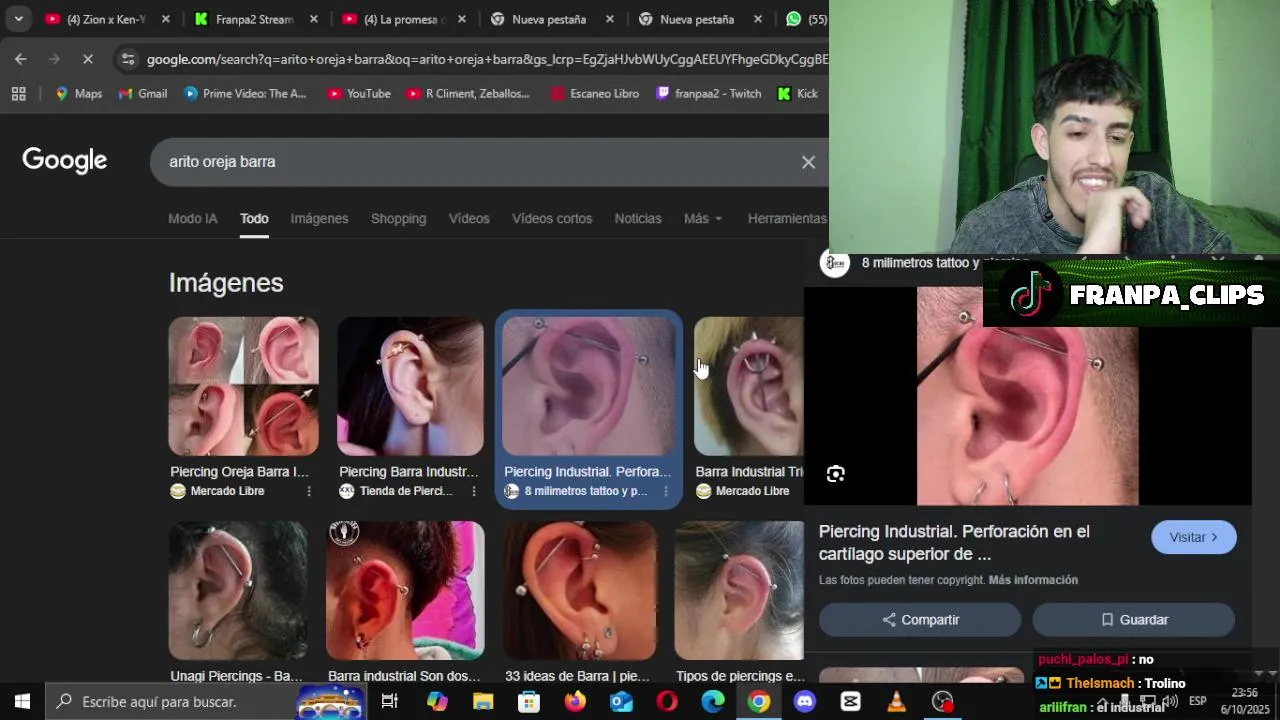Open Herramientas search tools

click(787, 218)
